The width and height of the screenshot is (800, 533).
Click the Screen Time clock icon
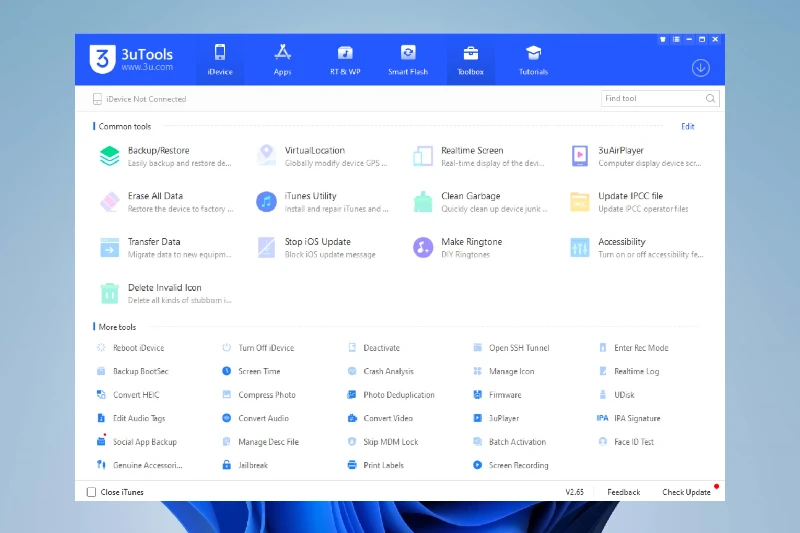coord(227,371)
